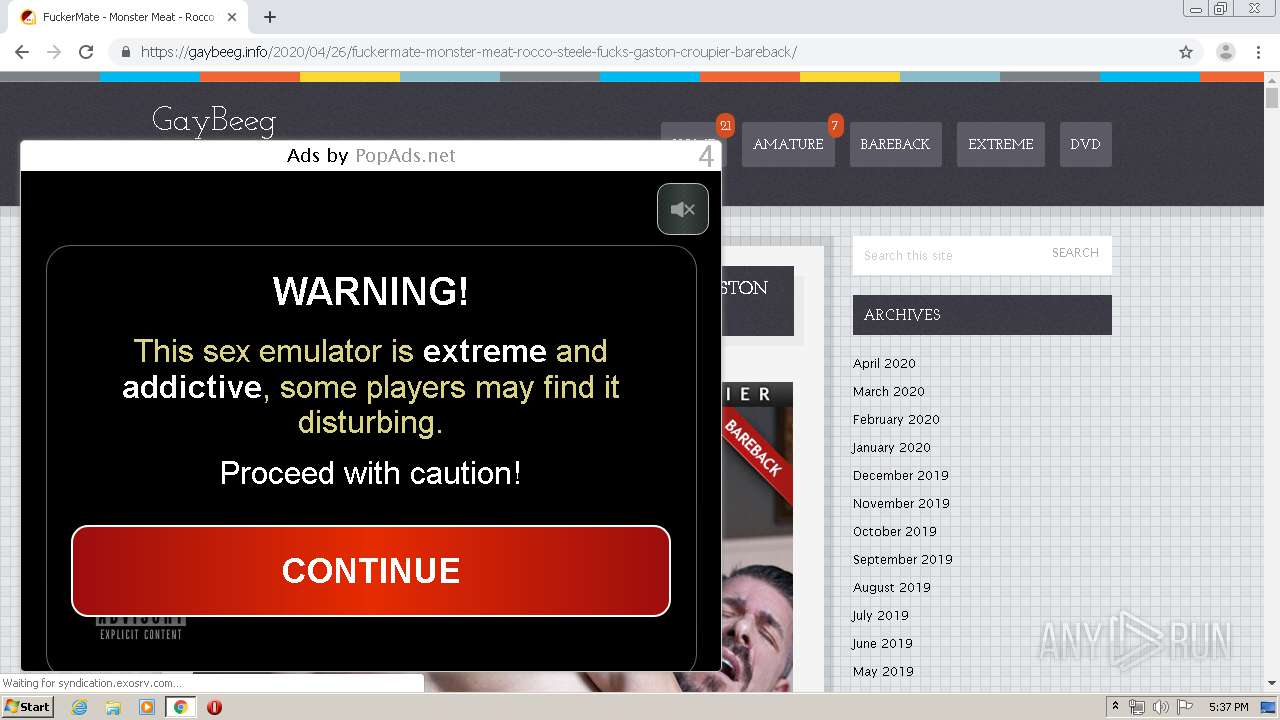Click the red Opera-style taskbar icon
1280x720 pixels.
pos(214,707)
